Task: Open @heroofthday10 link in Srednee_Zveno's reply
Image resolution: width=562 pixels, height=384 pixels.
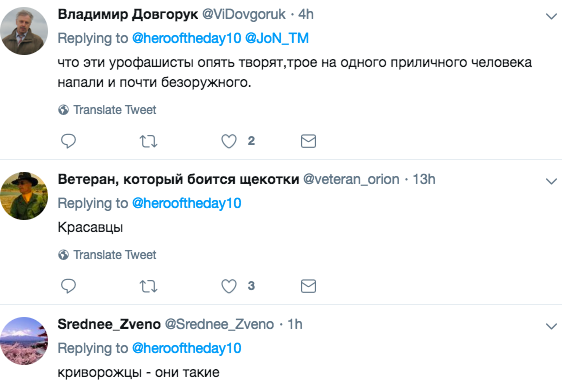Action: (187, 349)
